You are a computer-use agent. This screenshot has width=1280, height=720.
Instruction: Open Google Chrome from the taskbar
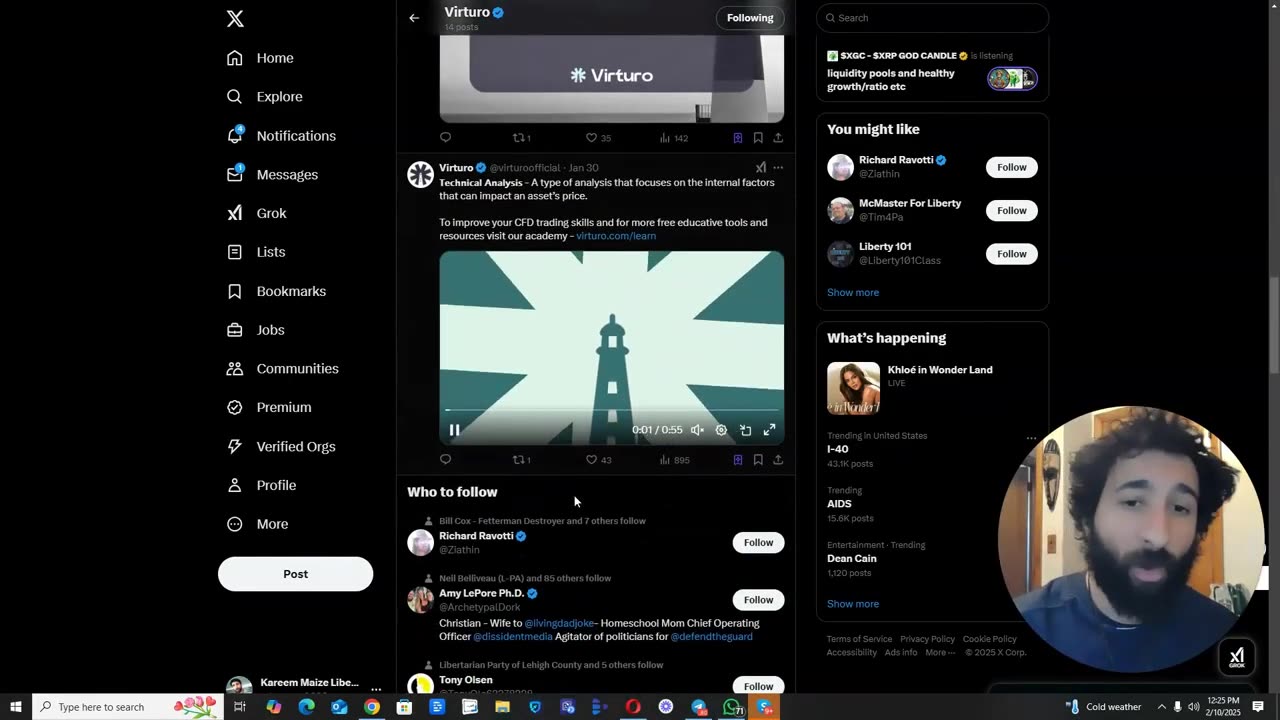pyautogui.click(x=372, y=707)
